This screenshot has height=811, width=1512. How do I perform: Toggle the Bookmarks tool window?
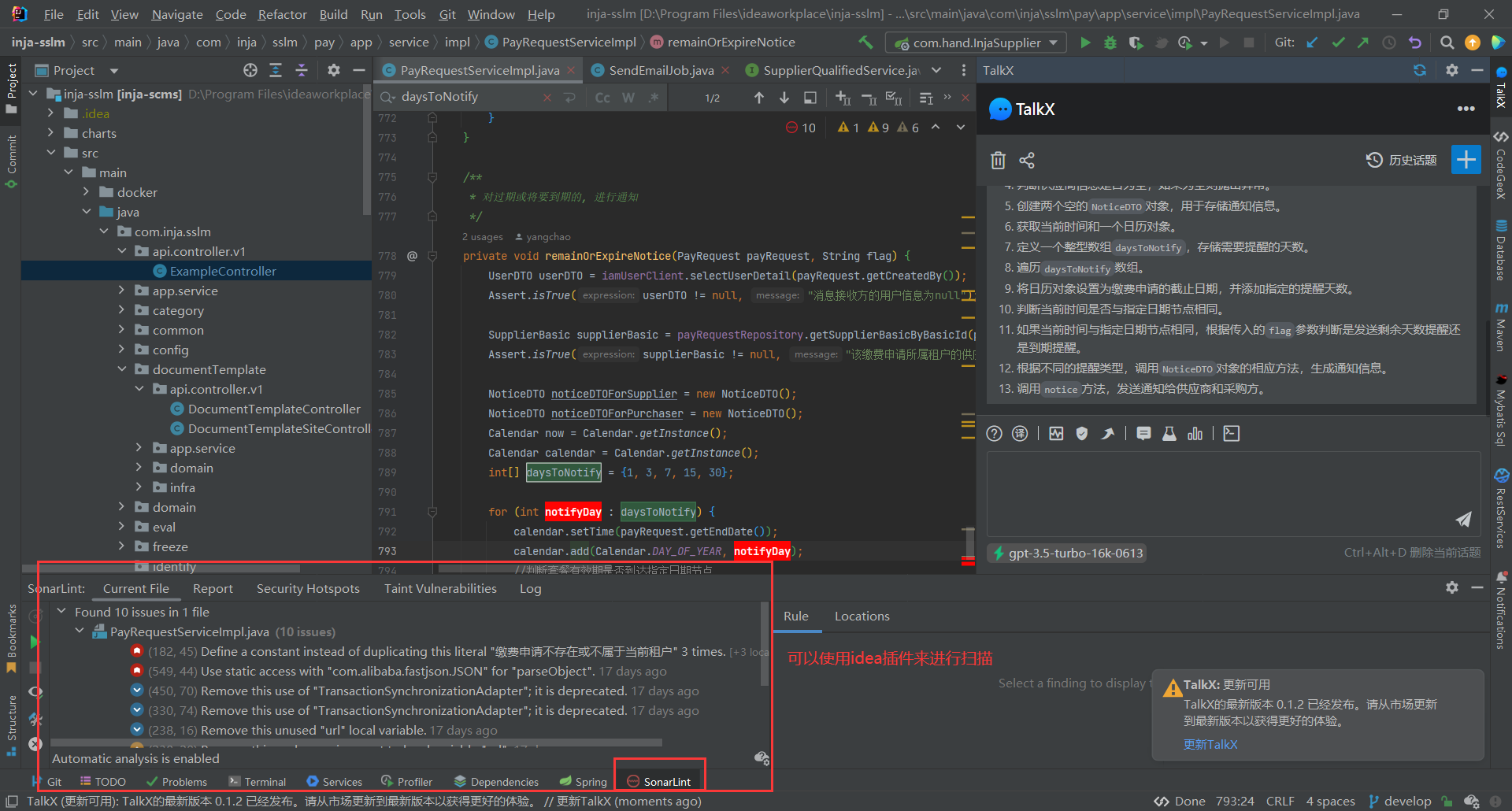click(11, 638)
